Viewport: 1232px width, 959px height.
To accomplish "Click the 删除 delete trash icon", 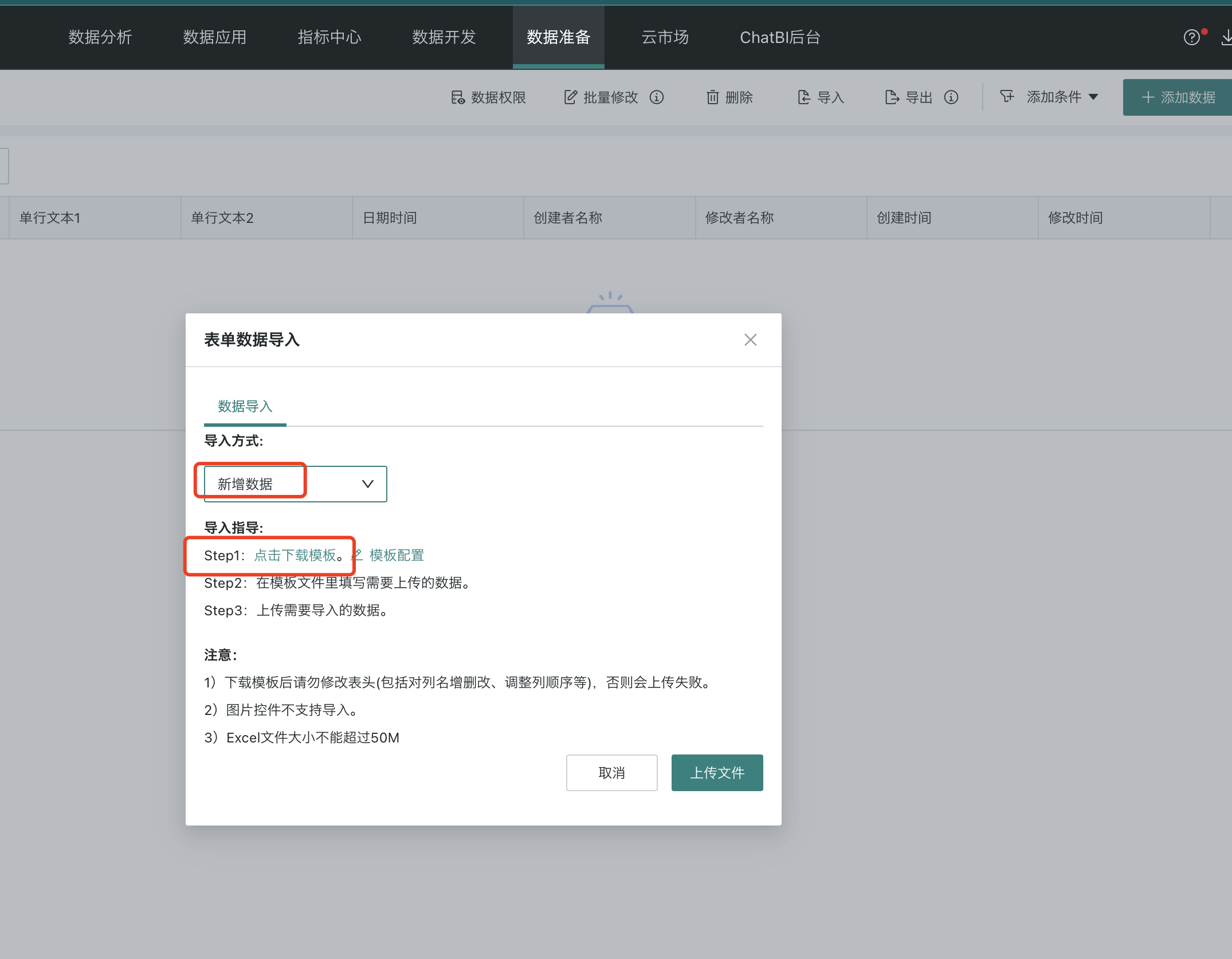I will (712, 97).
